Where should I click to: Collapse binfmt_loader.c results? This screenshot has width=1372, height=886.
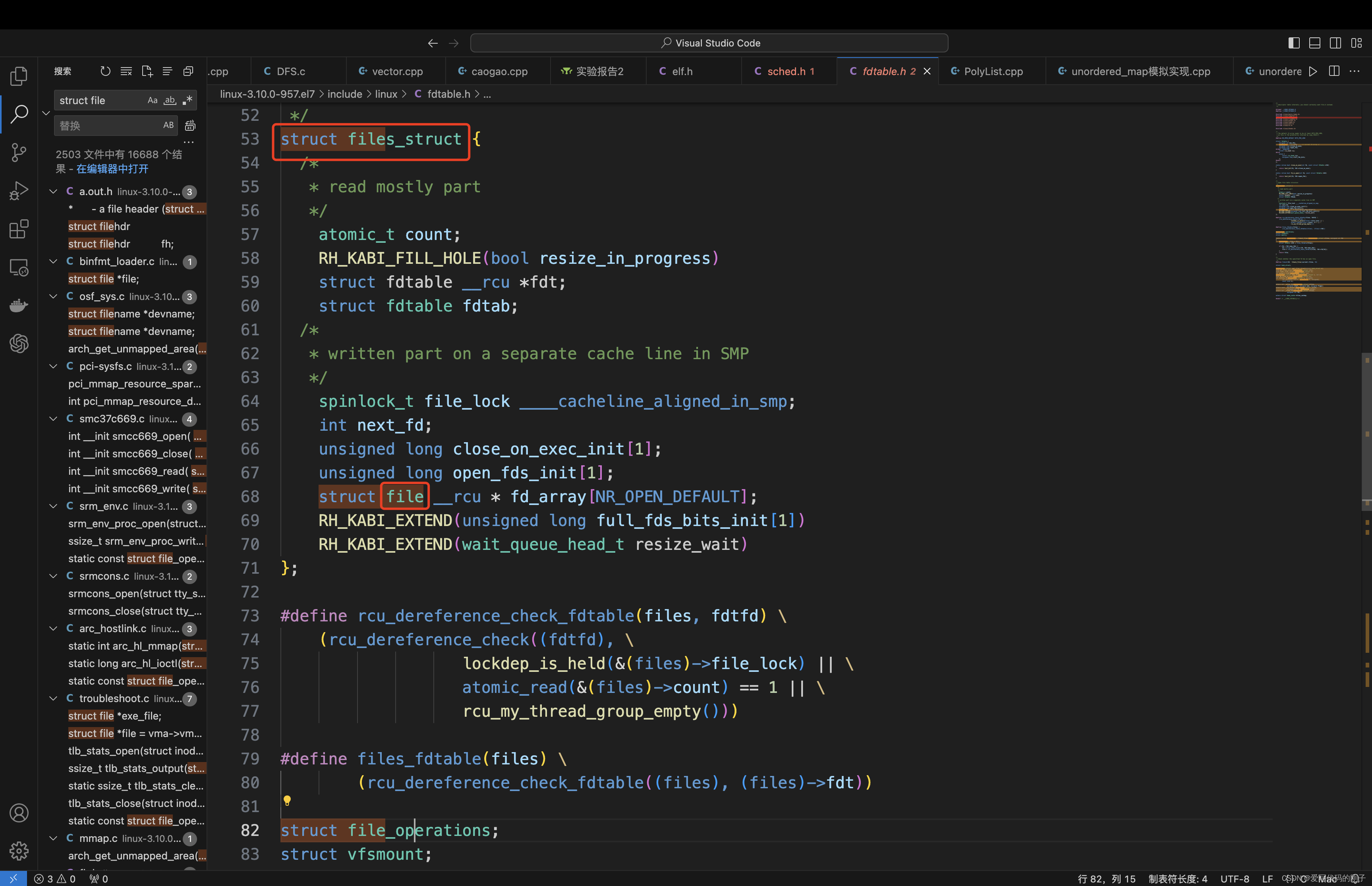tap(54, 261)
